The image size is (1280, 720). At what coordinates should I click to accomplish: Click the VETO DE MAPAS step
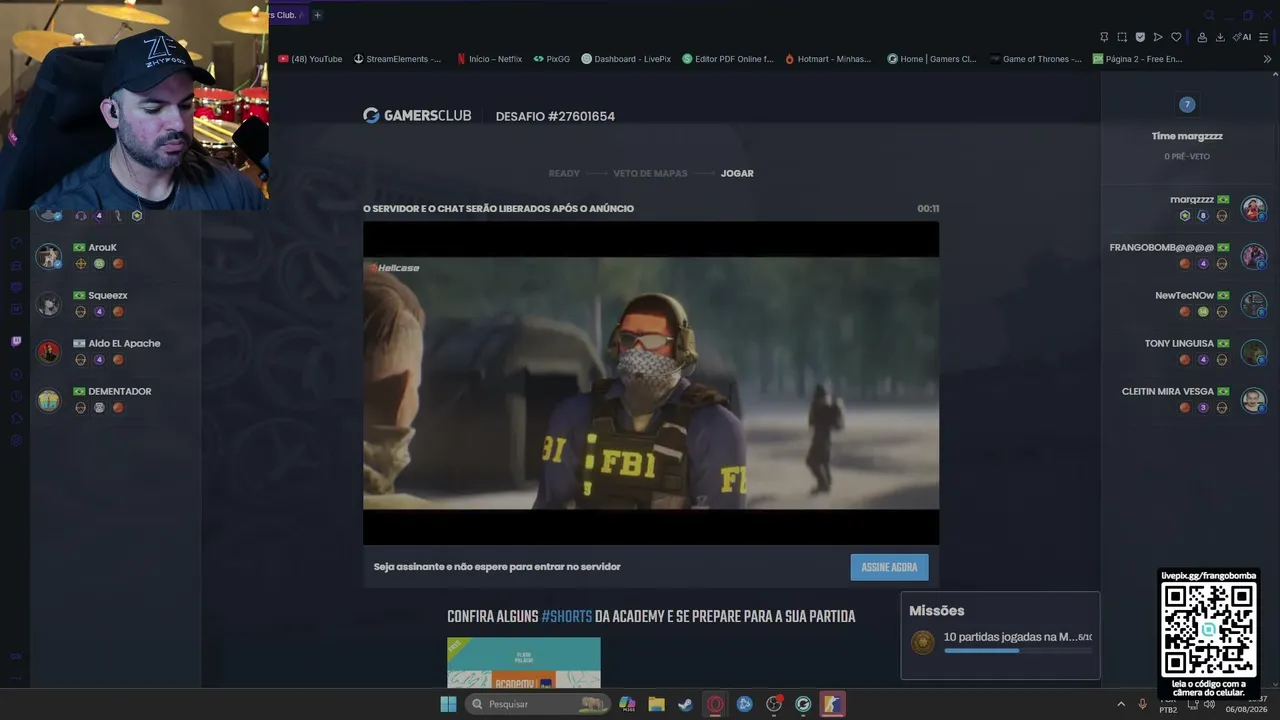650,173
